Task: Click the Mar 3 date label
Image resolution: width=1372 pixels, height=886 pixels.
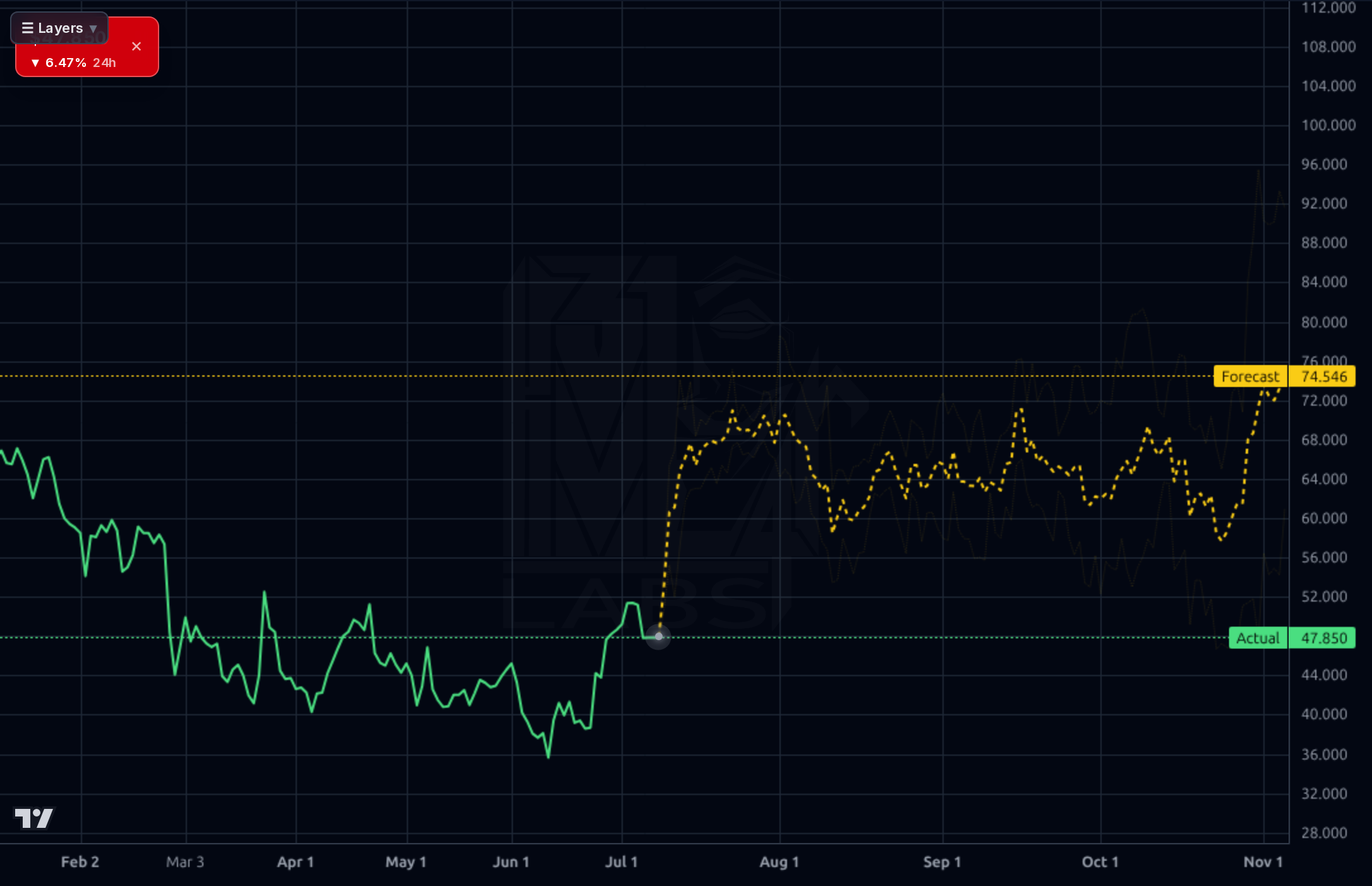Action: point(185,862)
